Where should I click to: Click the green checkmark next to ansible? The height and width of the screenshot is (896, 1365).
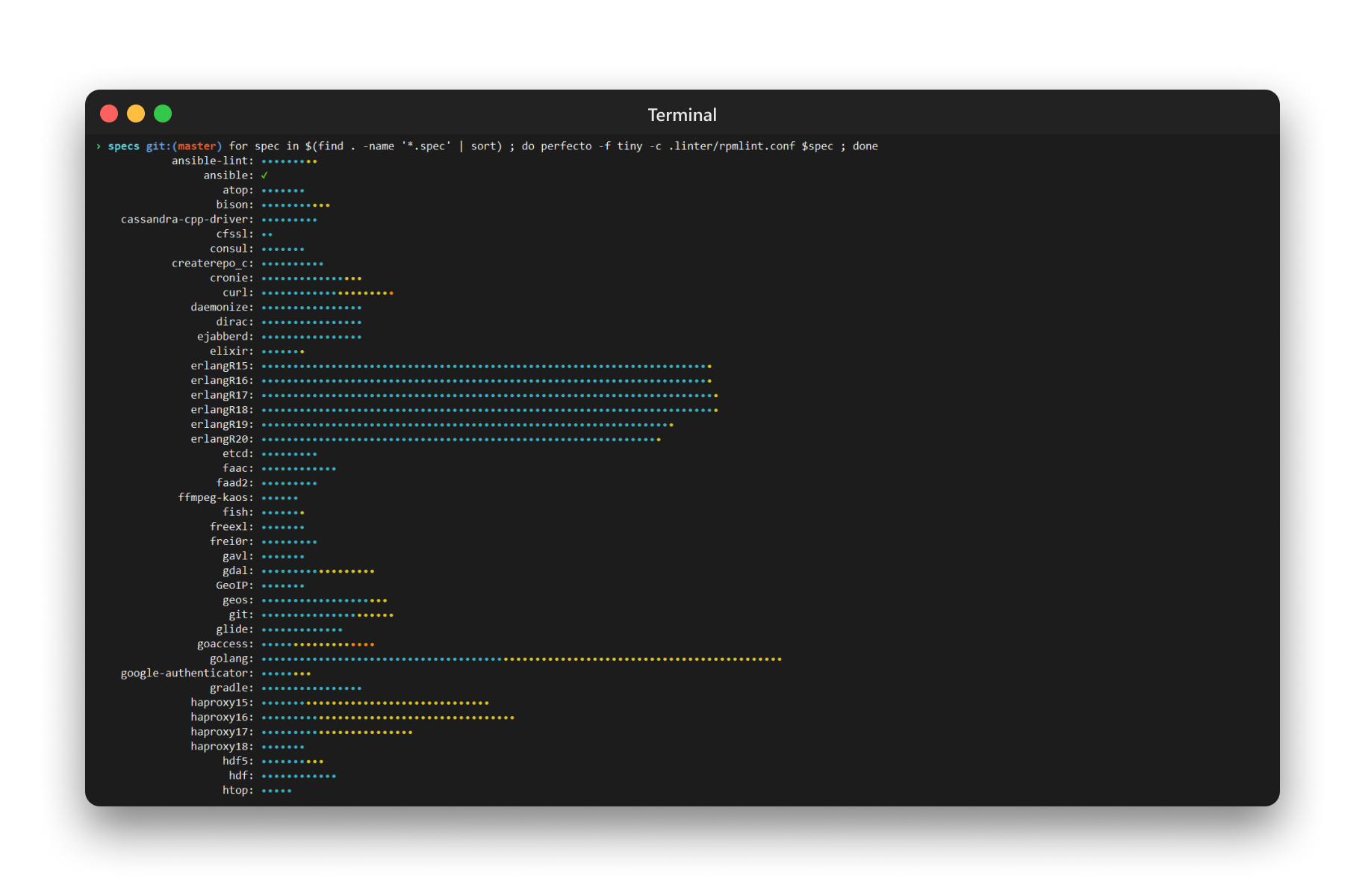pyautogui.click(x=264, y=175)
